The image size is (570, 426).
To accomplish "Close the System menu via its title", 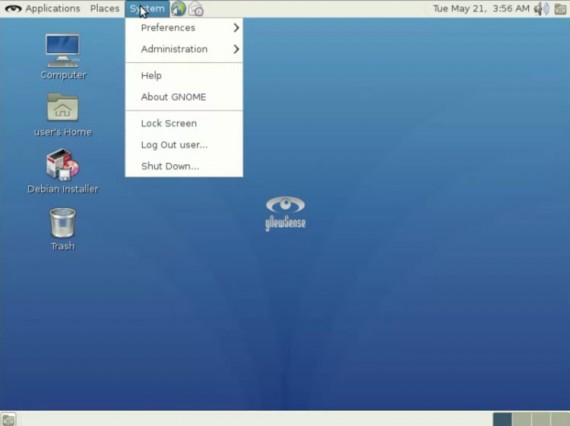I will click(147, 8).
